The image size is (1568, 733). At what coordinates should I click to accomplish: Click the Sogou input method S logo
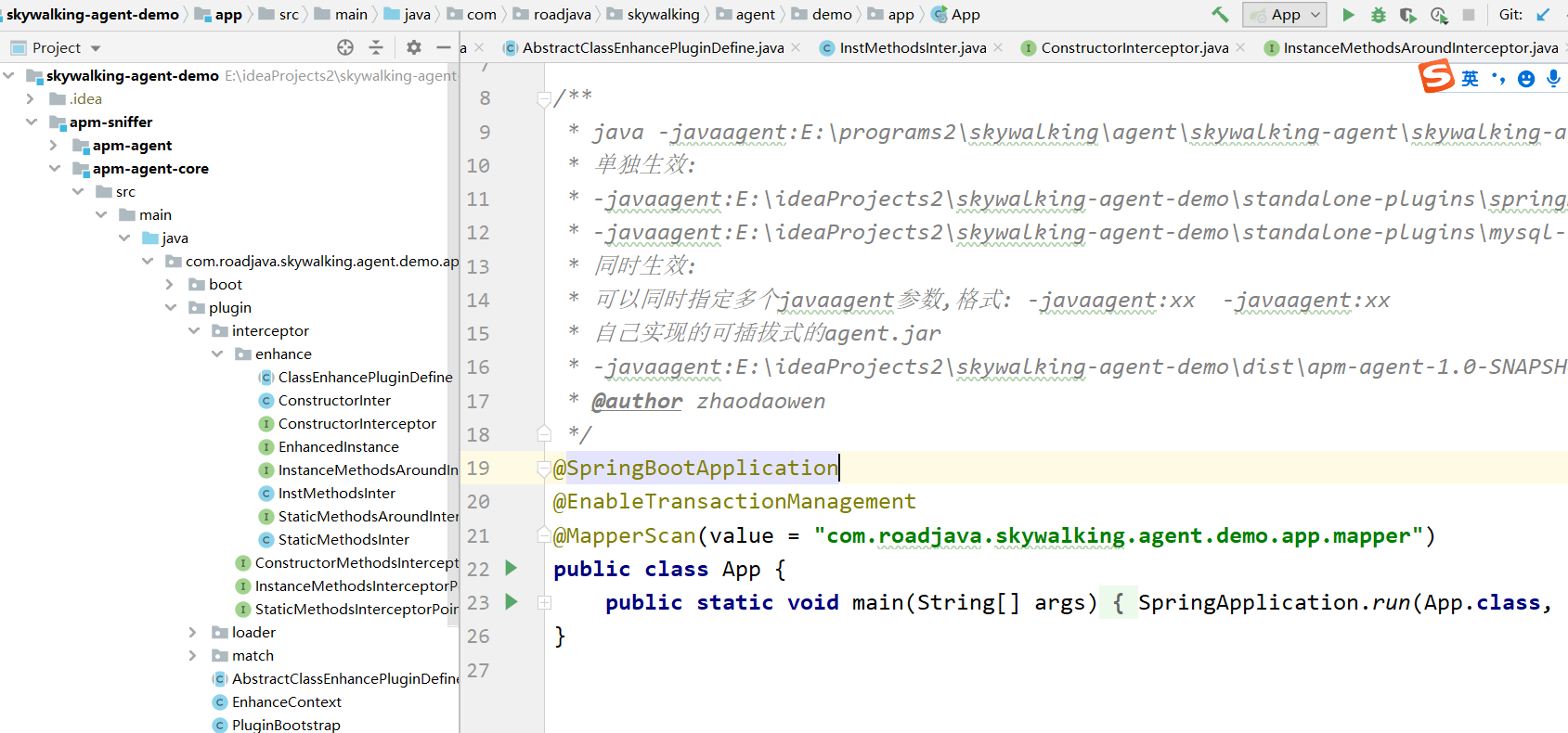pyautogui.click(x=1436, y=76)
